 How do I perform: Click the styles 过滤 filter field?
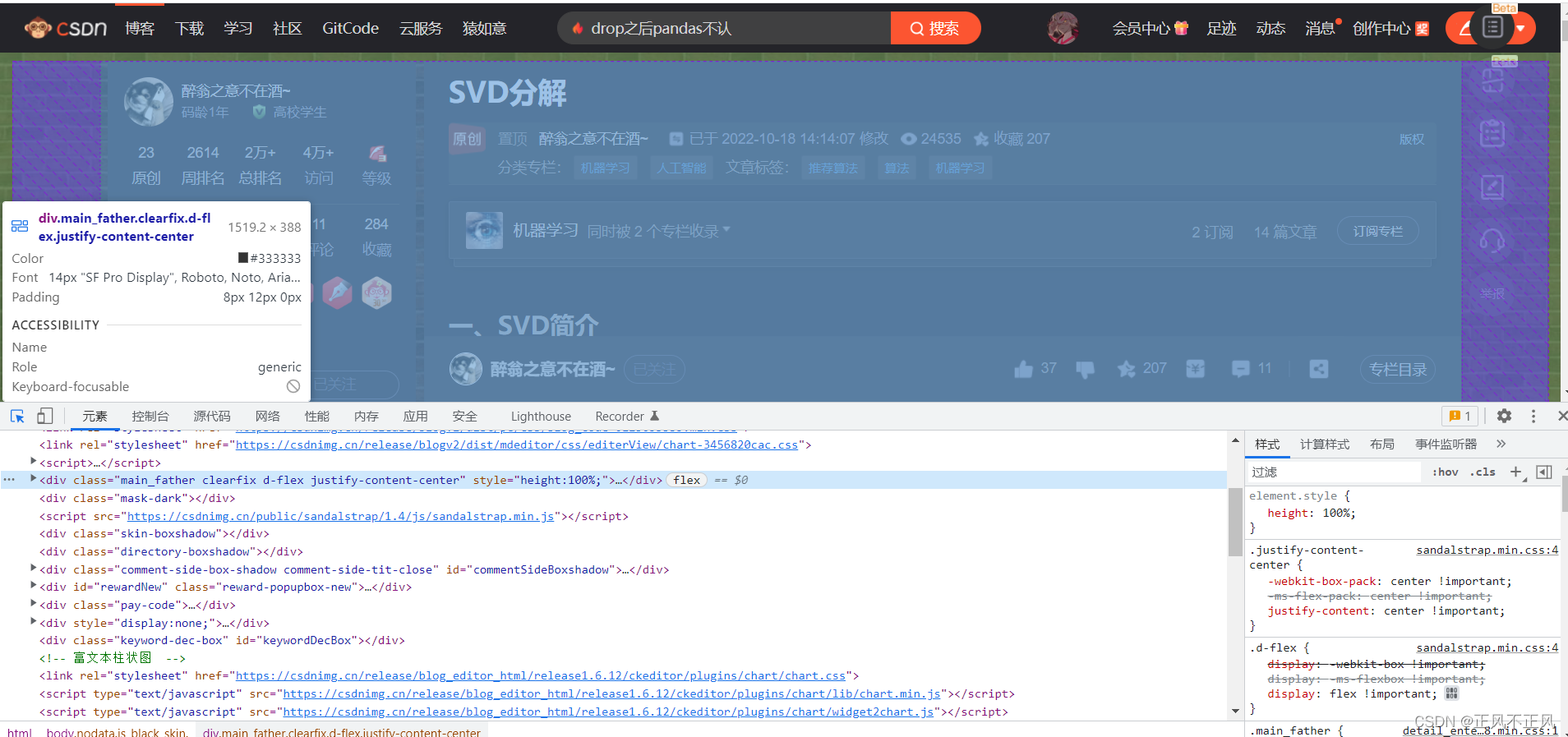1335,472
